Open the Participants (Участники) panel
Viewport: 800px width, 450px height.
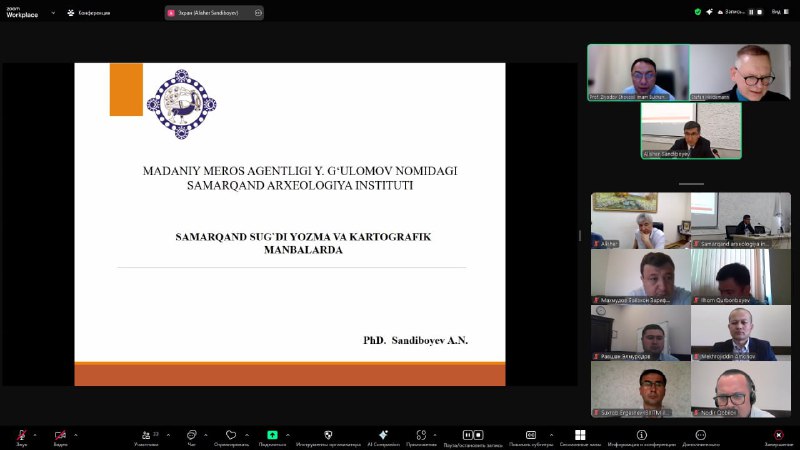(146, 437)
